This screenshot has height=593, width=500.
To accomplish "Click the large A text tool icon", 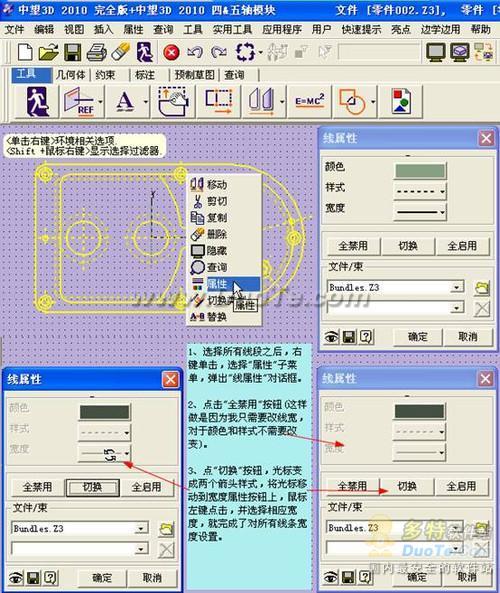I will click(x=125, y=101).
